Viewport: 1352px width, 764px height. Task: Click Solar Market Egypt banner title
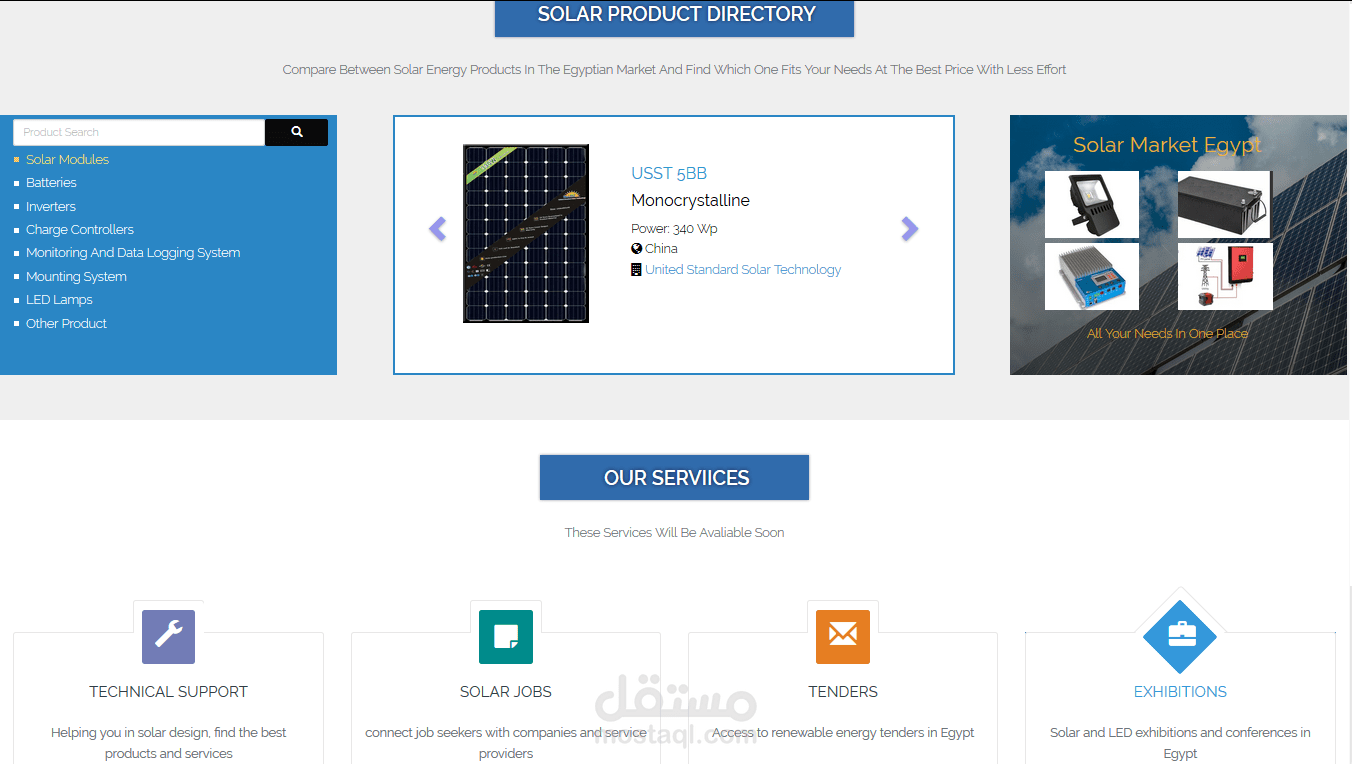[1167, 145]
